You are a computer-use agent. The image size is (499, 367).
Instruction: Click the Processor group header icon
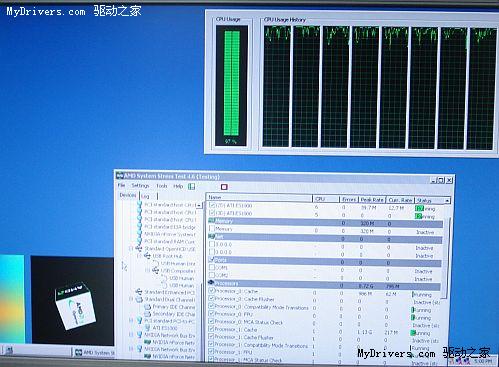click(x=211, y=283)
